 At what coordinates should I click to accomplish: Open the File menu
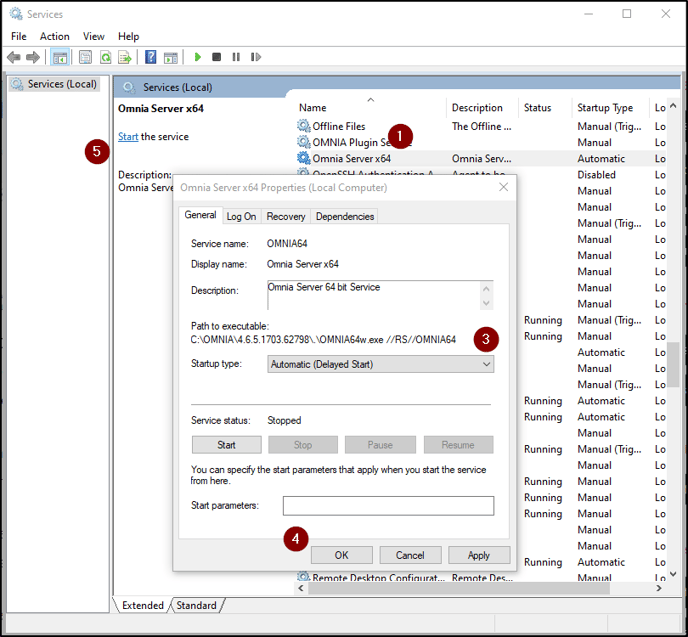(18, 36)
